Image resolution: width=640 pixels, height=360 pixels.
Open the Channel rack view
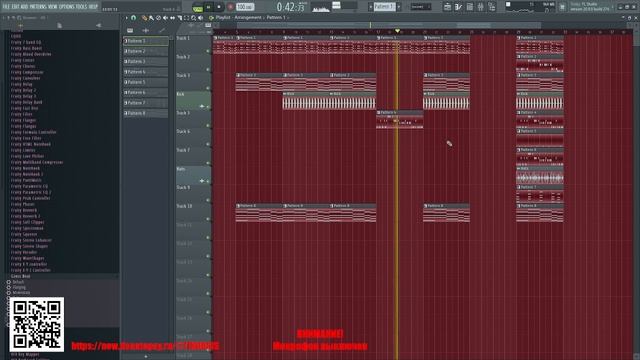(470, 7)
